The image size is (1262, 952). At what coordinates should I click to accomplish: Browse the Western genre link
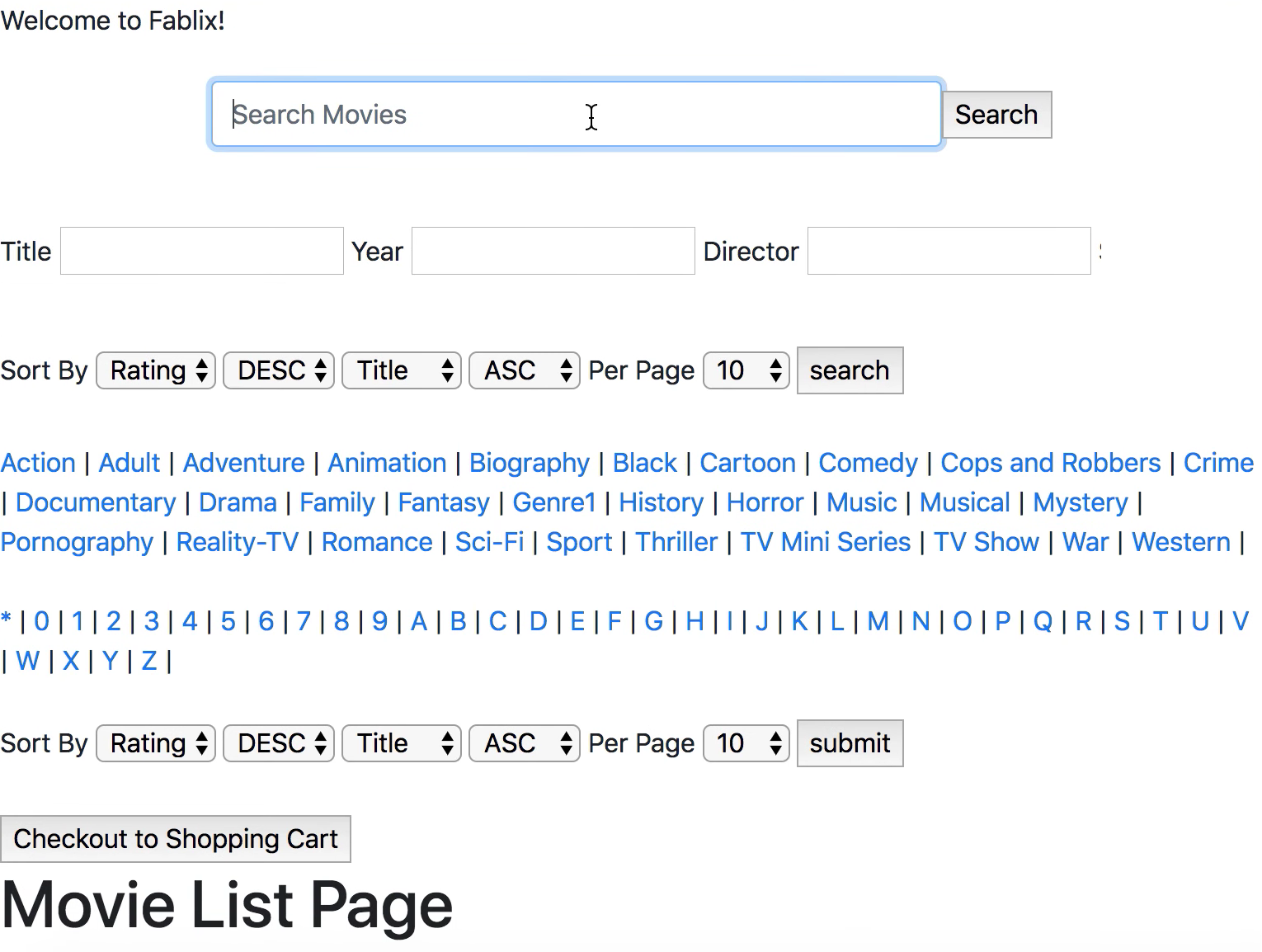[x=1180, y=542]
